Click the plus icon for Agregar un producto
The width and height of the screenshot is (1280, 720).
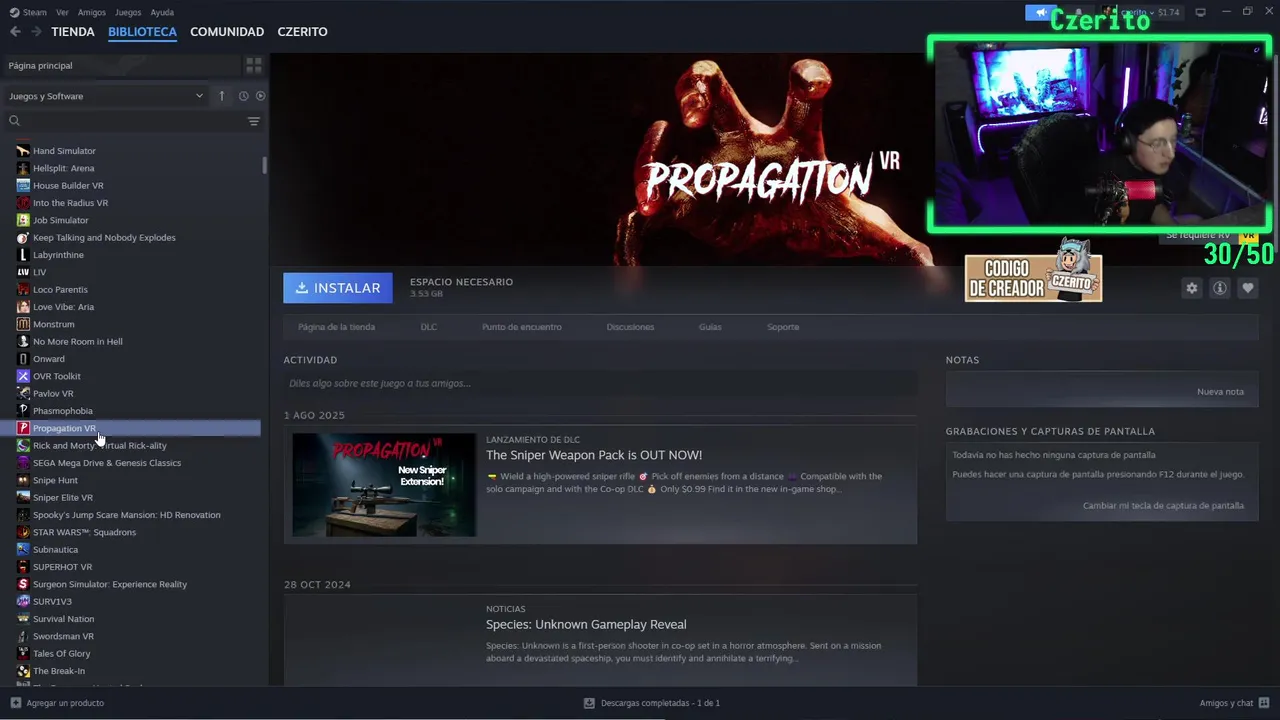pos(15,703)
